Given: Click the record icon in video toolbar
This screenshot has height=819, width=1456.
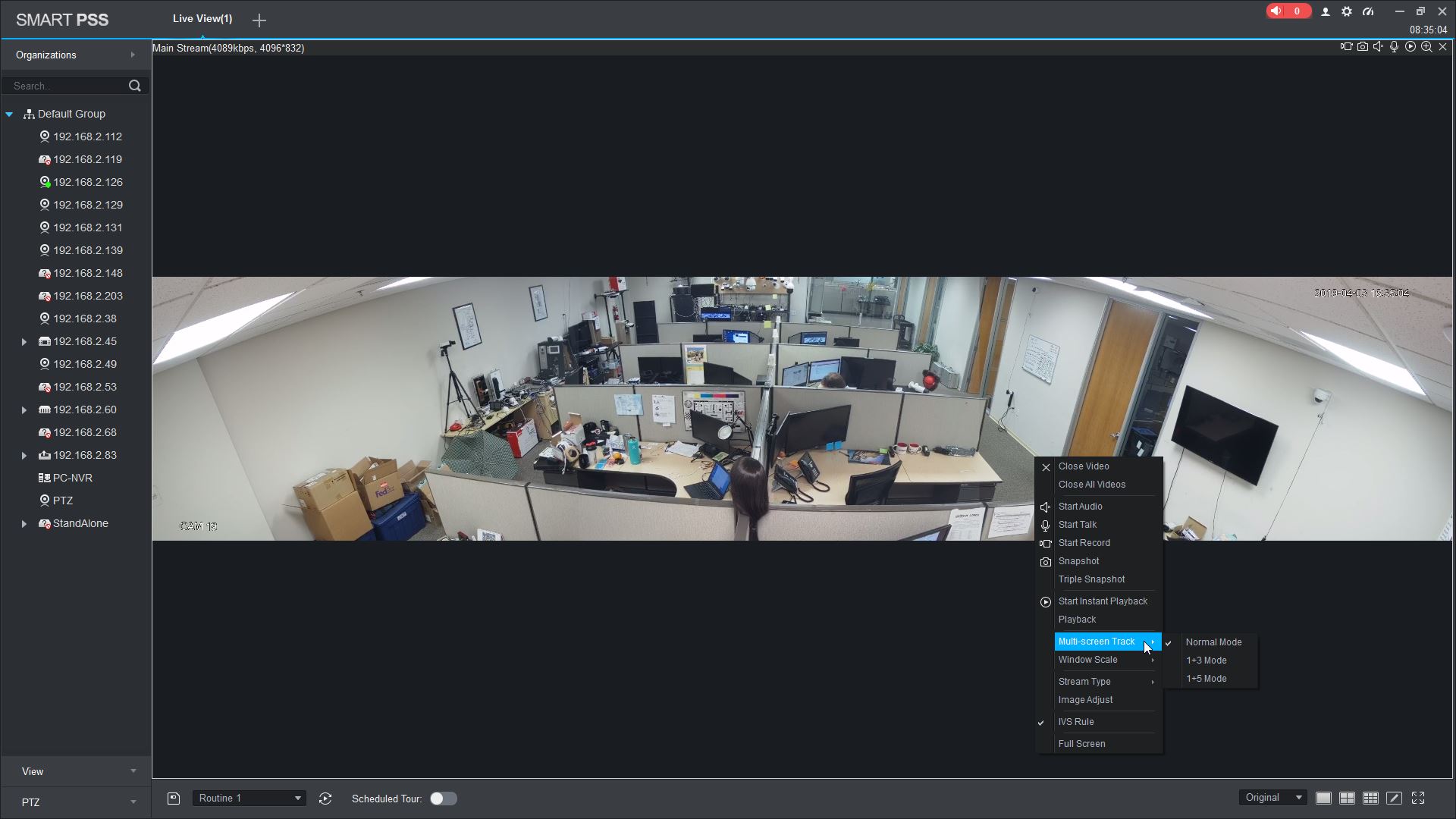Looking at the screenshot, I should (x=1346, y=47).
